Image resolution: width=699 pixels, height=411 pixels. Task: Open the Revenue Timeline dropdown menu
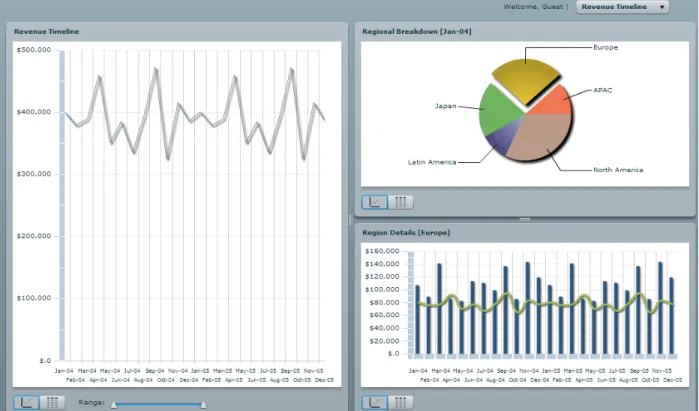[622, 7]
